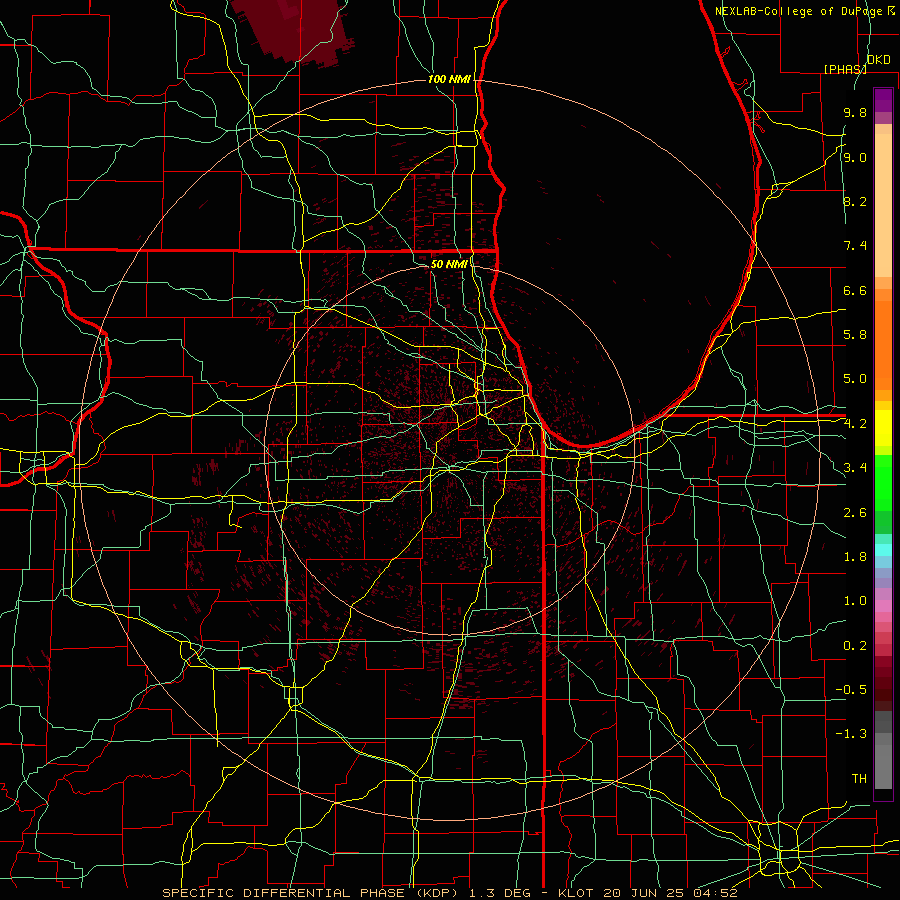Select the 7.4 legend value

tap(855, 246)
